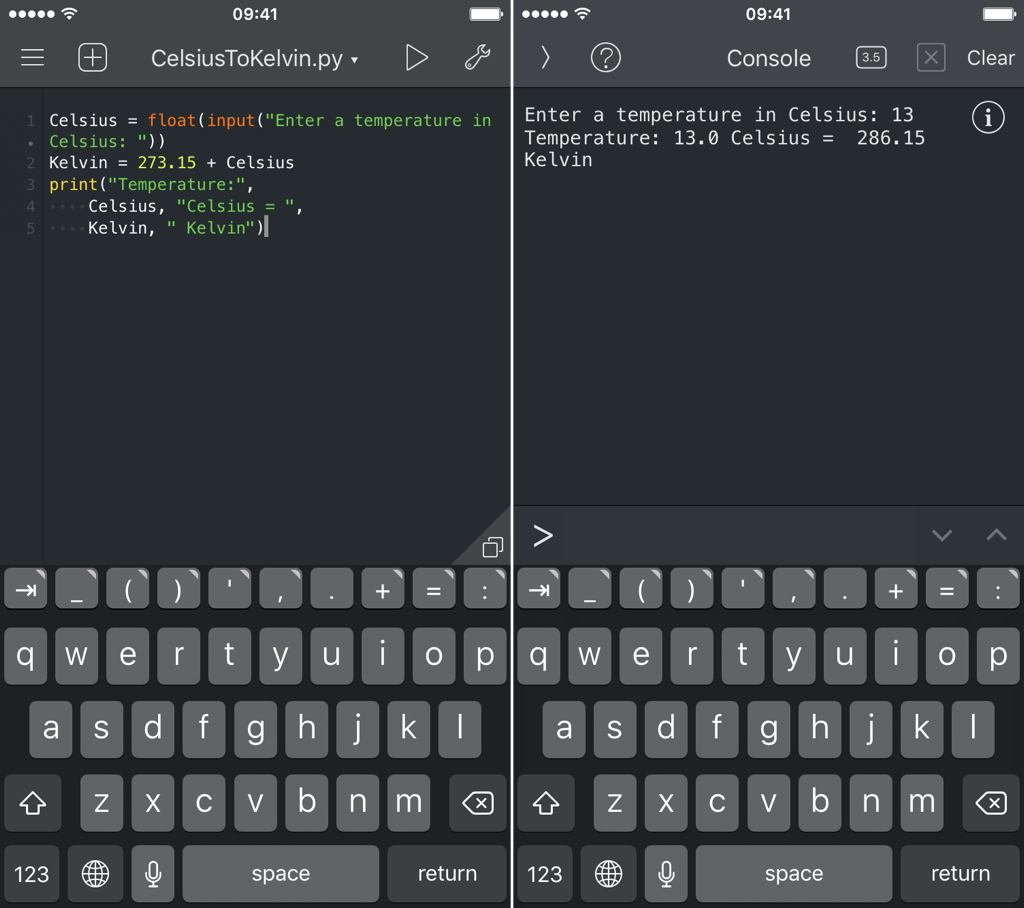The height and width of the screenshot is (908, 1024).
Task: Run the script with the play button
Action: click(416, 58)
